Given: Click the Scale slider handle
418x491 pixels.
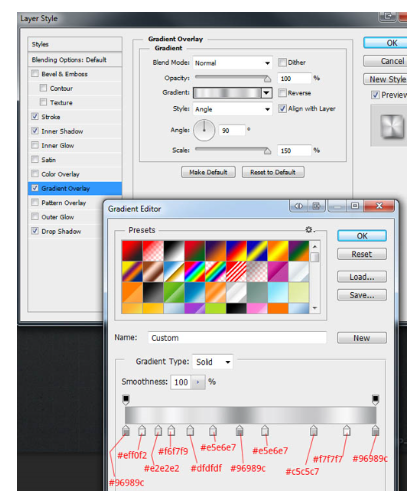Looking at the screenshot, I should coord(267,151).
